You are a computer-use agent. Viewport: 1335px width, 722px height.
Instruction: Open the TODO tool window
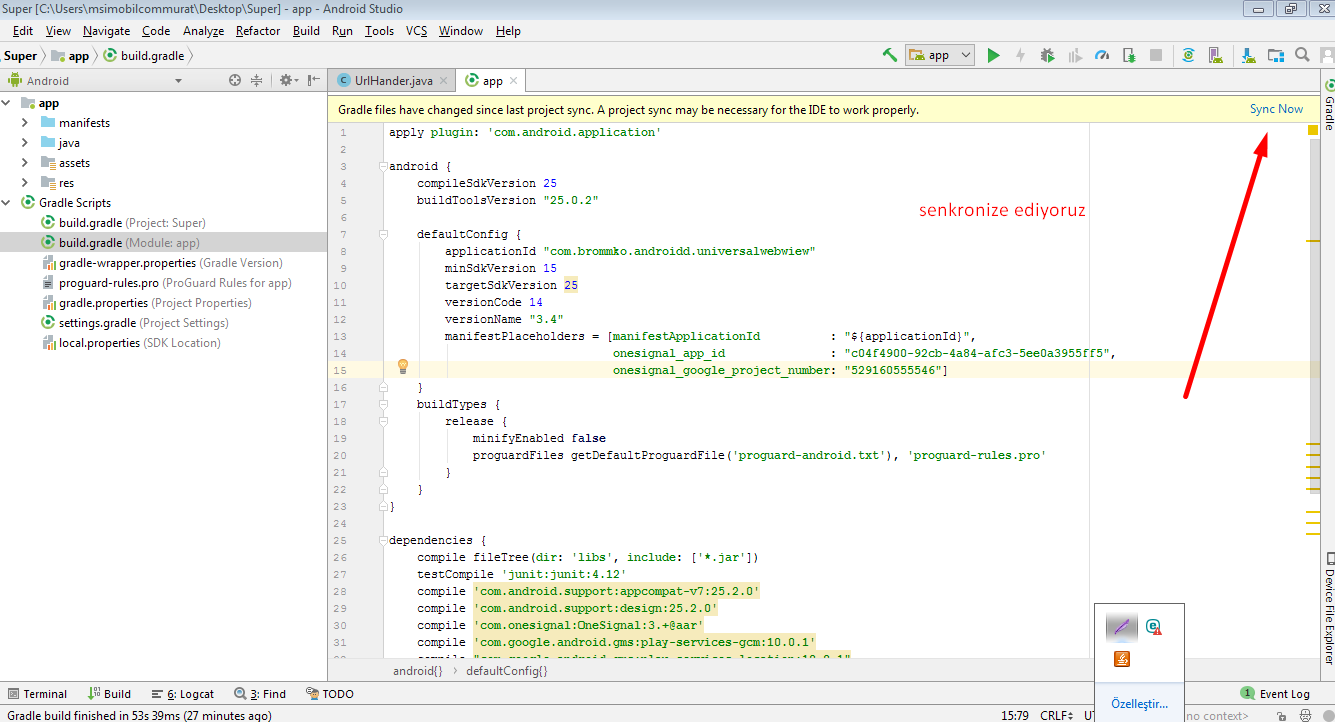(330, 693)
